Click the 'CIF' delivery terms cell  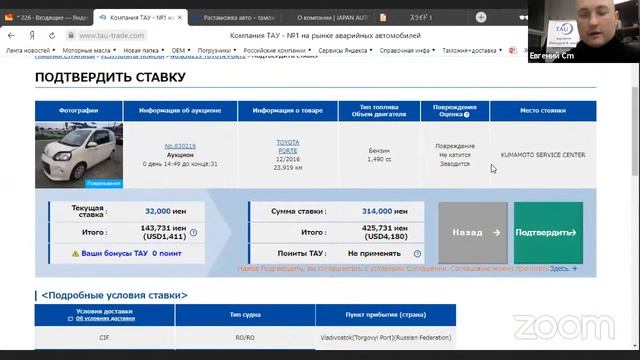coord(104,338)
